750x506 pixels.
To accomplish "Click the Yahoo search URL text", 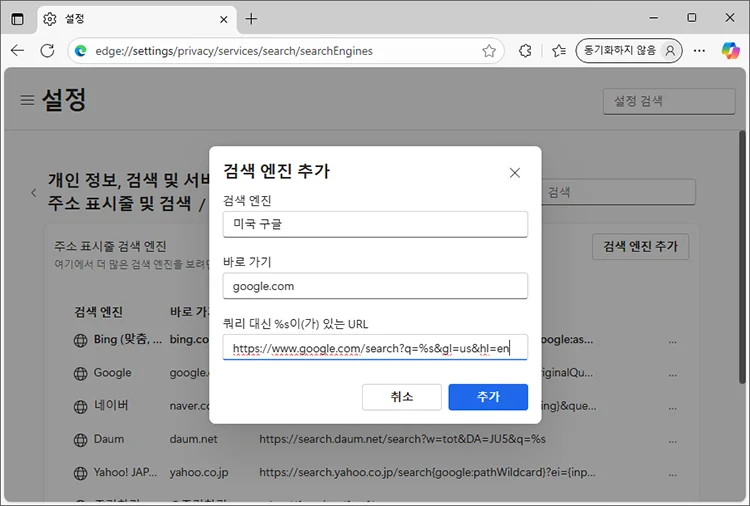I will (x=427, y=473).
